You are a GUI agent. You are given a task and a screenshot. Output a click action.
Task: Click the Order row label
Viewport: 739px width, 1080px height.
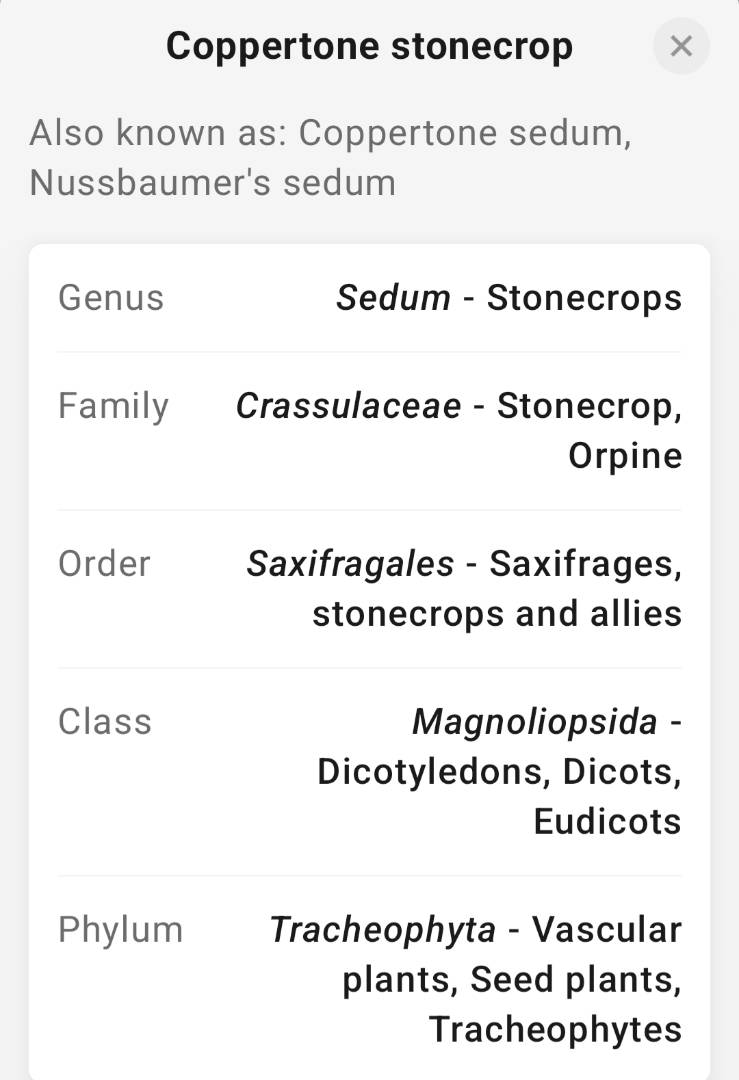tap(104, 564)
